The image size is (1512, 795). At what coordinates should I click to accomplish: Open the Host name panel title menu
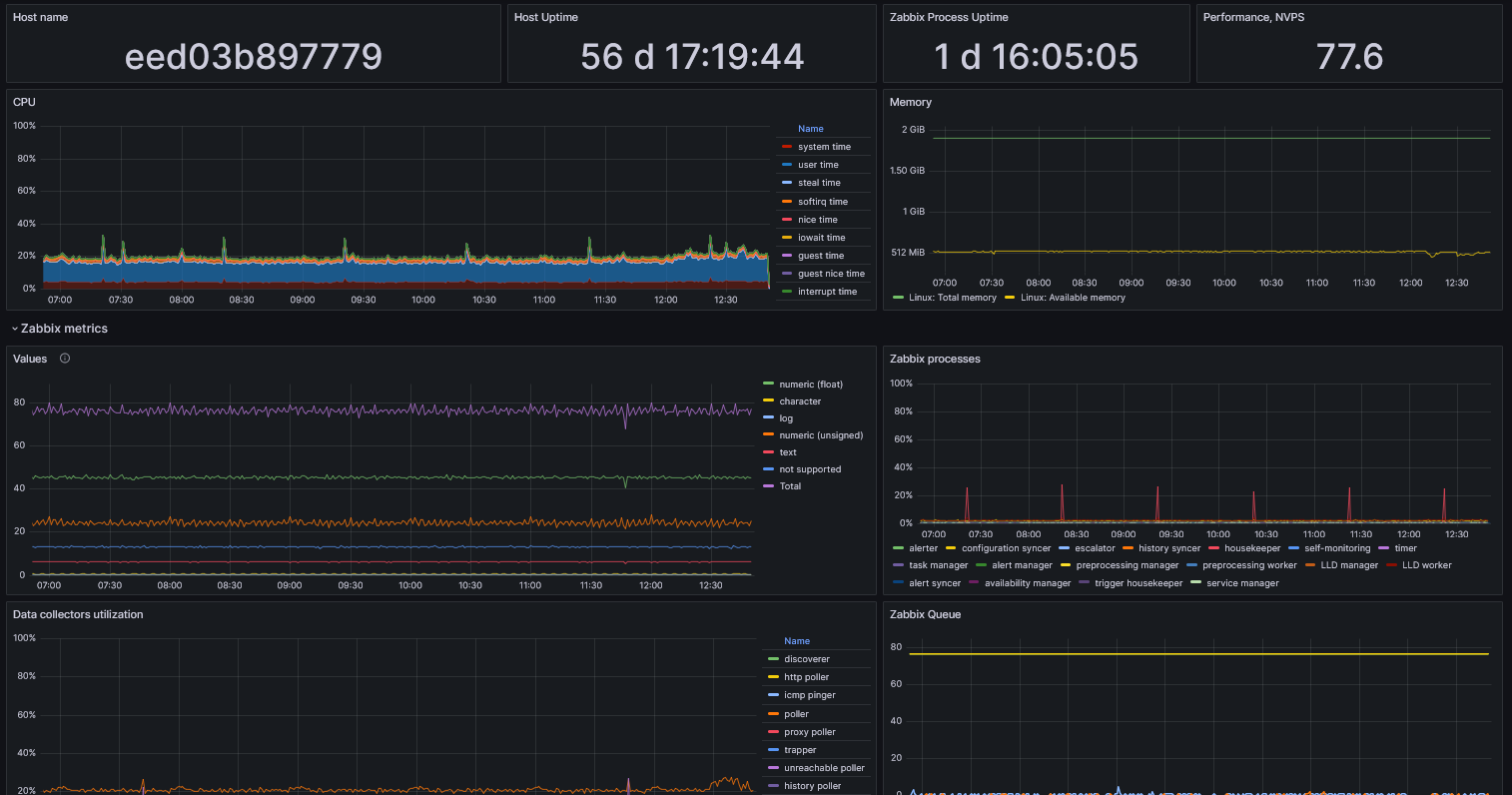pyautogui.click(x=41, y=17)
